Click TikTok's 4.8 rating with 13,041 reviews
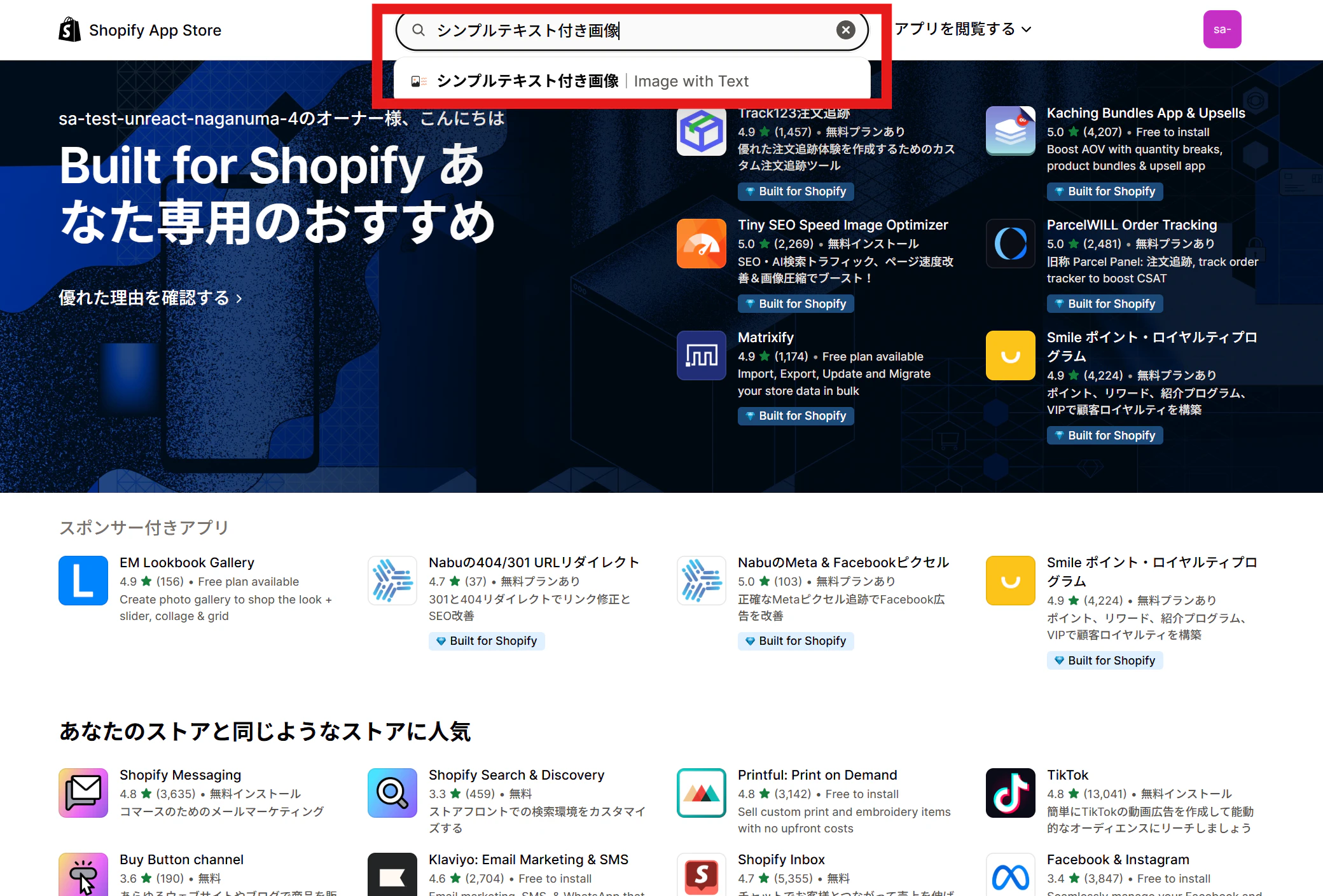The width and height of the screenshot is (1323, 896). click(x=1086, y=794)
